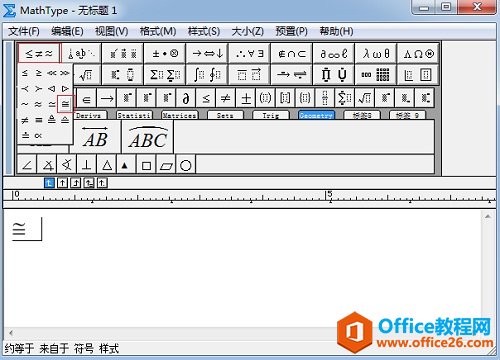Click in the equation editing area
The image size is (500, 360).
tap(243, 269)
